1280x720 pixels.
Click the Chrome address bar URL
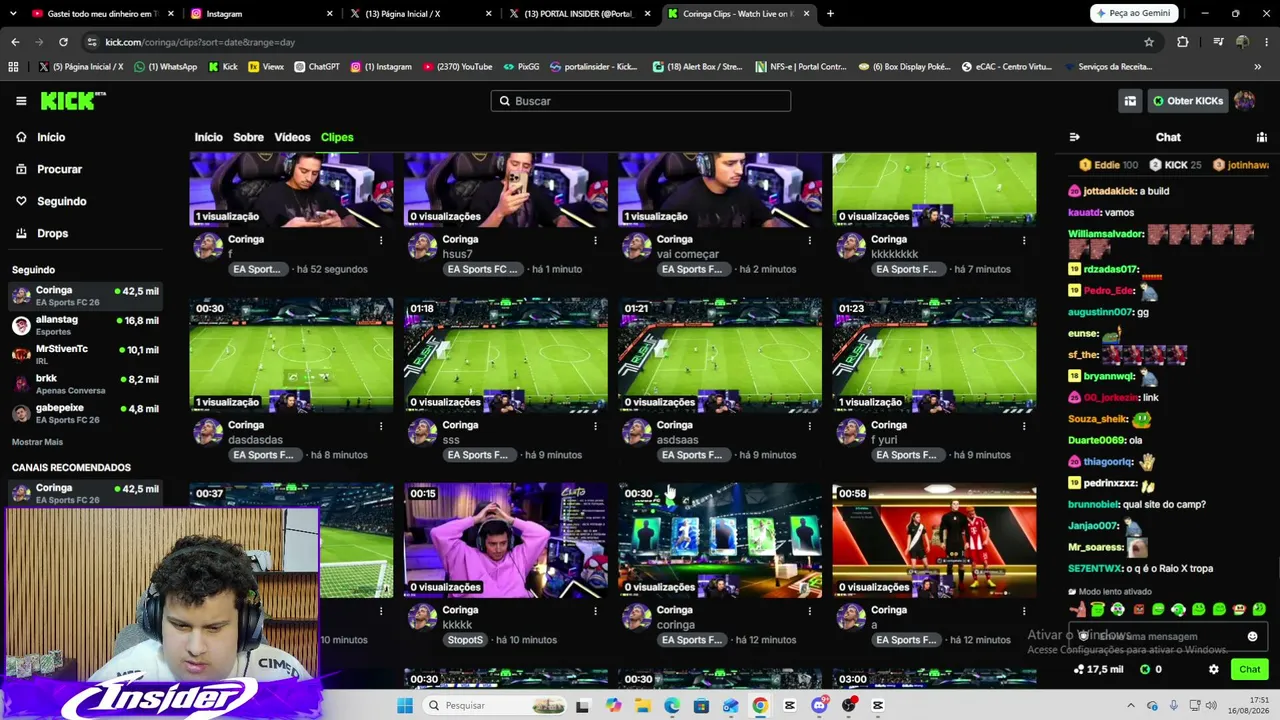tap(200, 42)
